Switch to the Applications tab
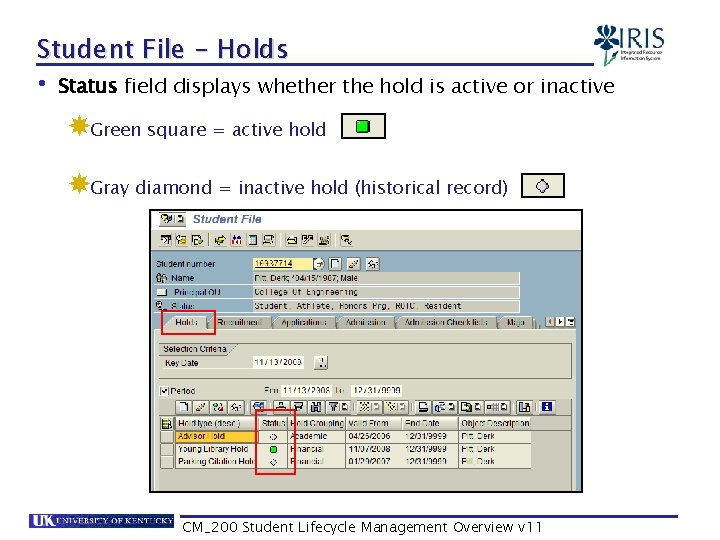Image resolution: width=720 pixels, height=540 pixels. [x=304, y=322]
